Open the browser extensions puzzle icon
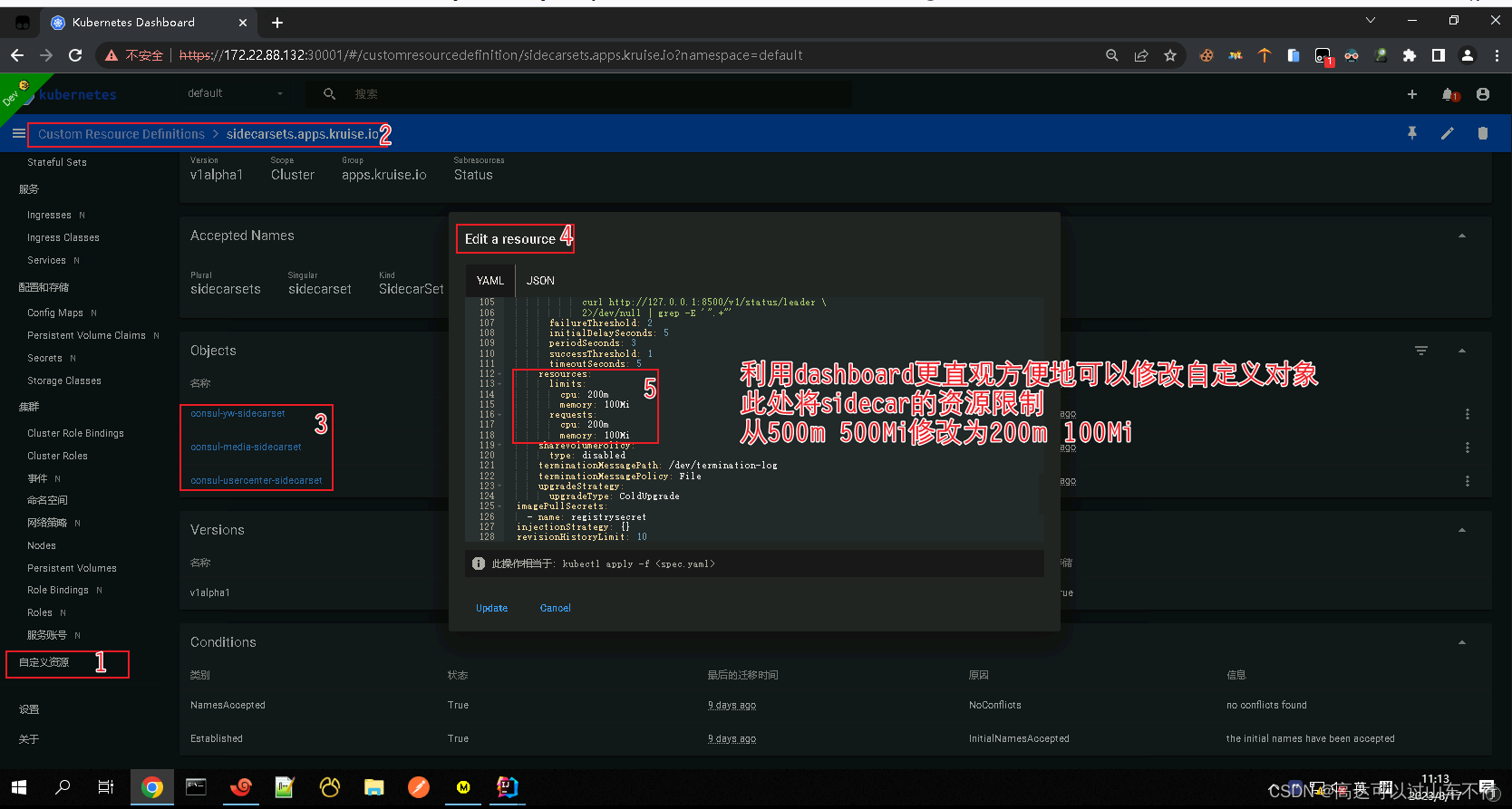Screen dimensions: 1512x809 (1410, 55)
